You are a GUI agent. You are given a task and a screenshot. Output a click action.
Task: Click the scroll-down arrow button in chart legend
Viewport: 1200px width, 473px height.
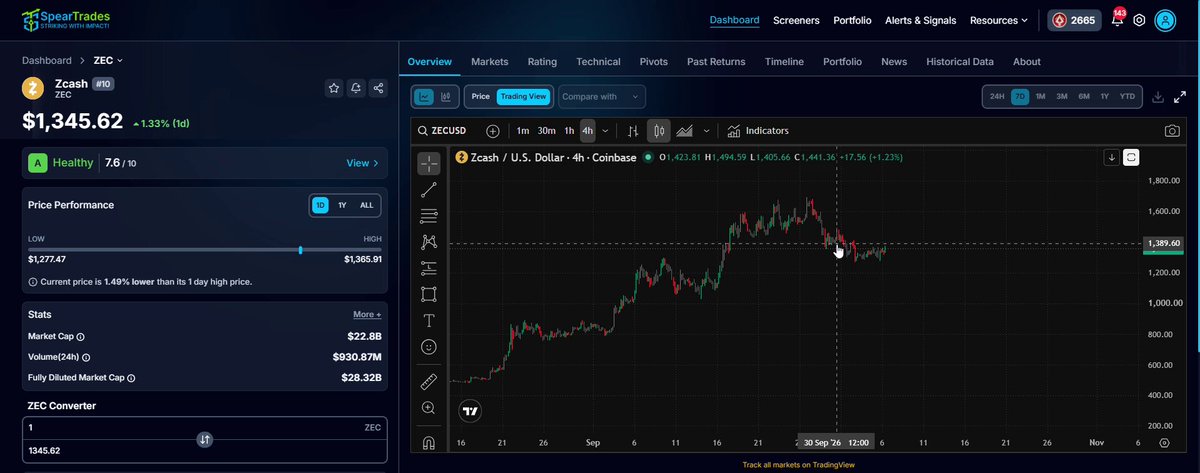(1111, 157)
